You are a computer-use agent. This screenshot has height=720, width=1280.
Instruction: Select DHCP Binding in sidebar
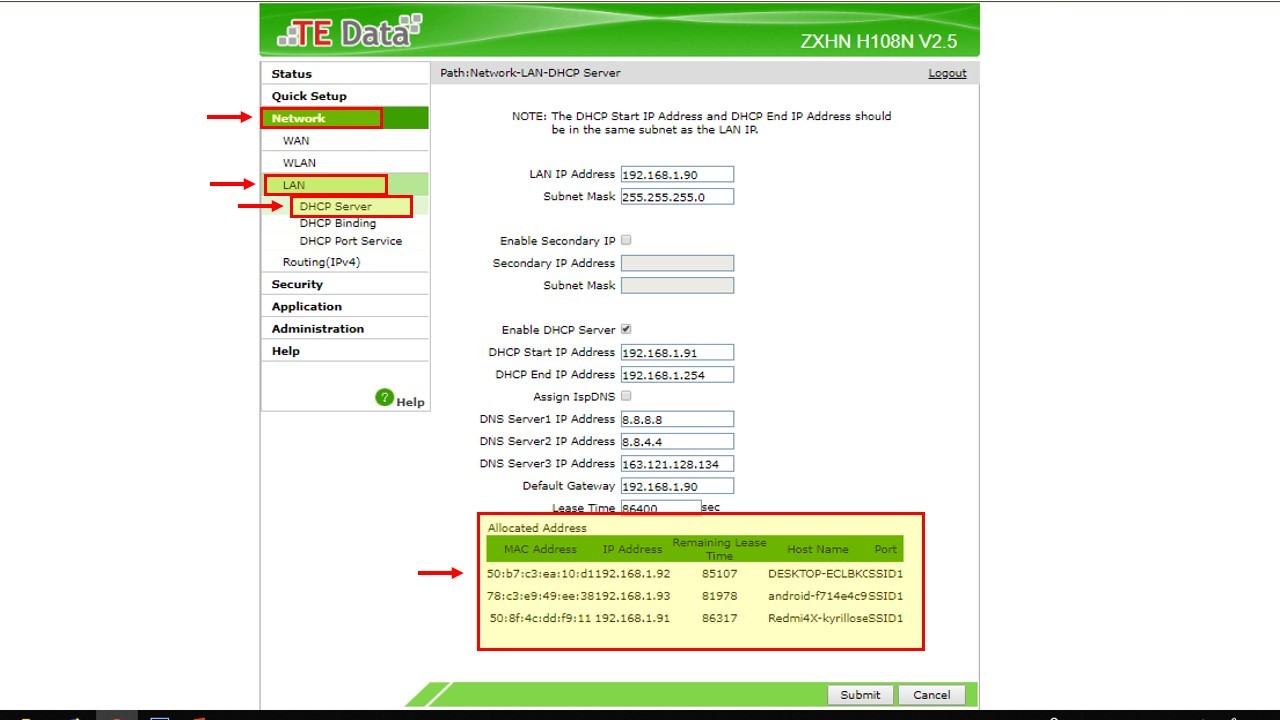pos(338,223)
